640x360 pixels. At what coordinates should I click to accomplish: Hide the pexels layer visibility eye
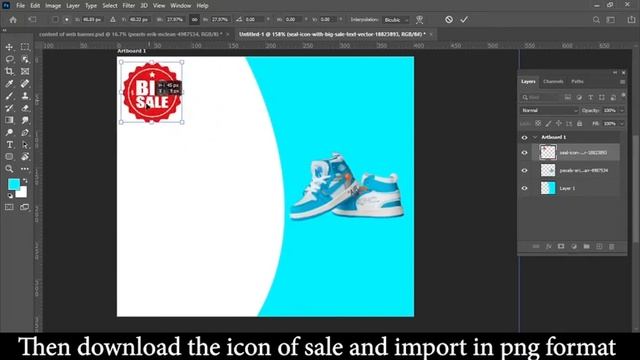pos(524,171)
